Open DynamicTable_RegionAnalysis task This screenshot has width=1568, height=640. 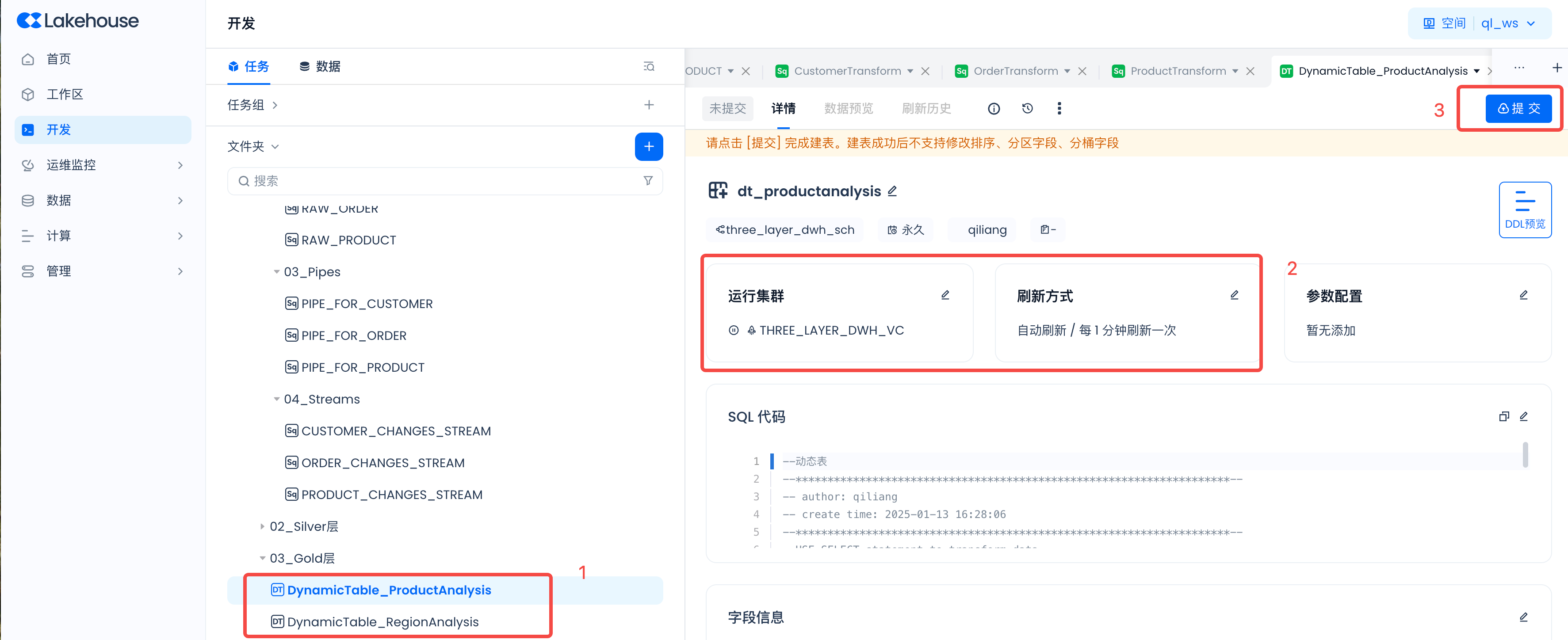[x=382, y=622]
